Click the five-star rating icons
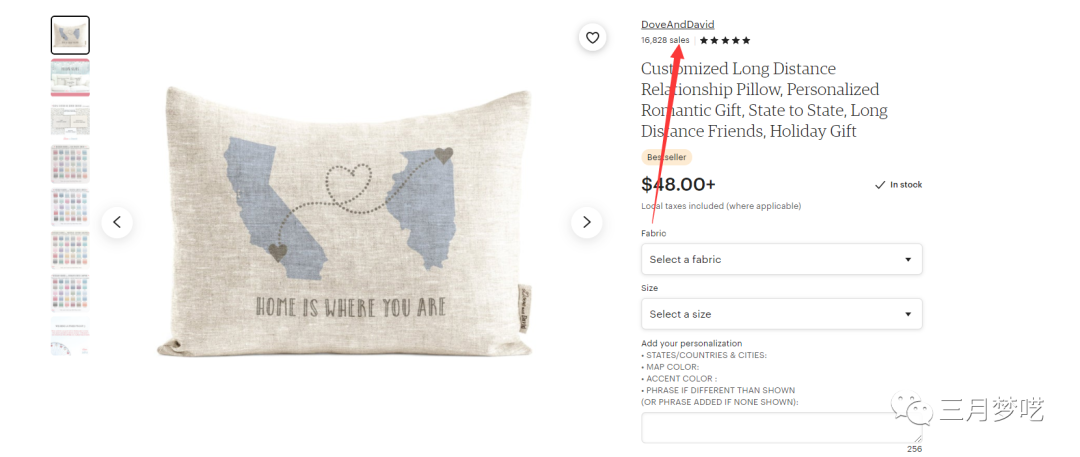The height and width of the screenshot is (457, 1080). pos(725,41)
